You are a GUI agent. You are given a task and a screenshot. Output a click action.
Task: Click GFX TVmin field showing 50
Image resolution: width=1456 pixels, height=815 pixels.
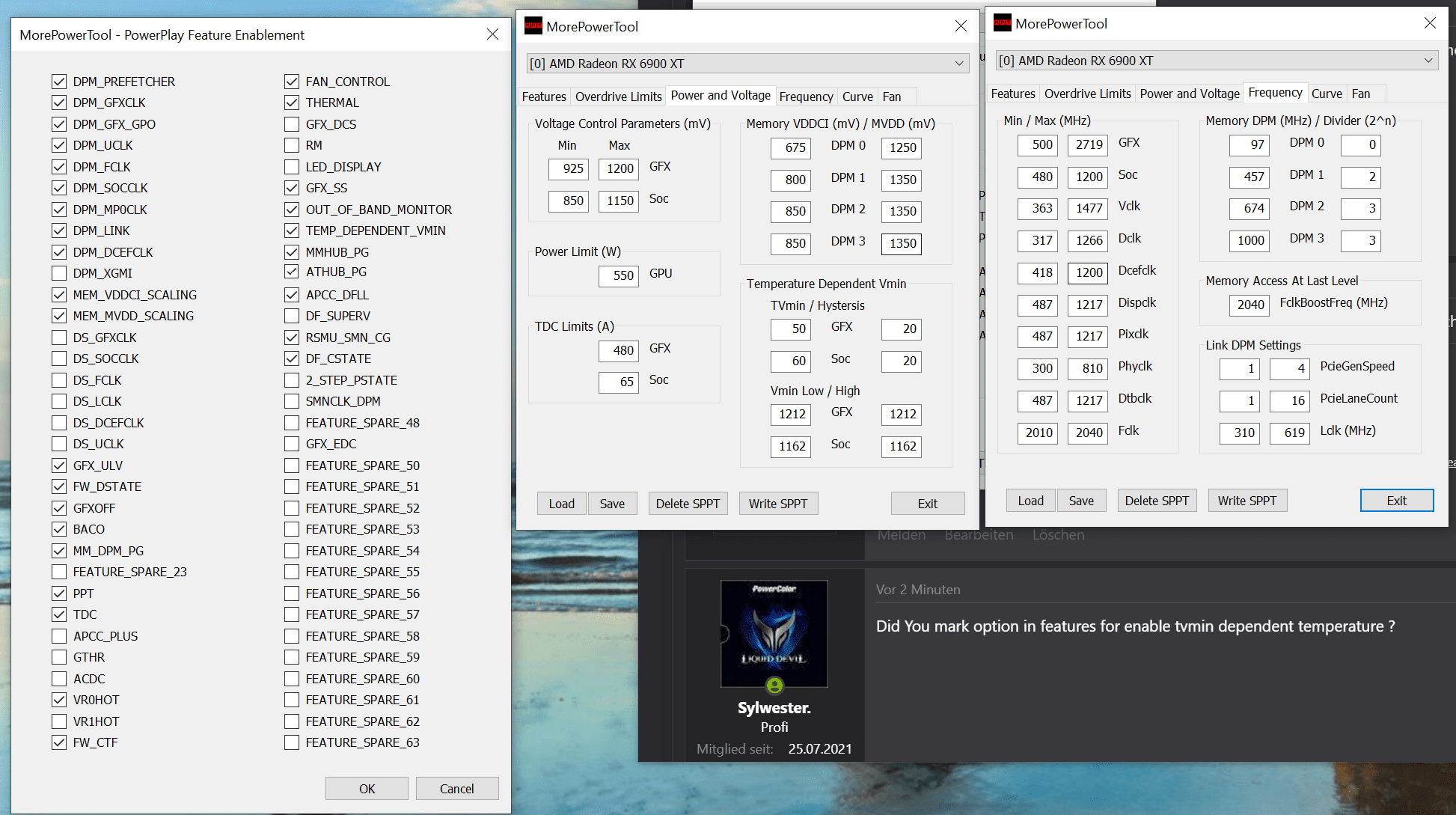point(791,329)
